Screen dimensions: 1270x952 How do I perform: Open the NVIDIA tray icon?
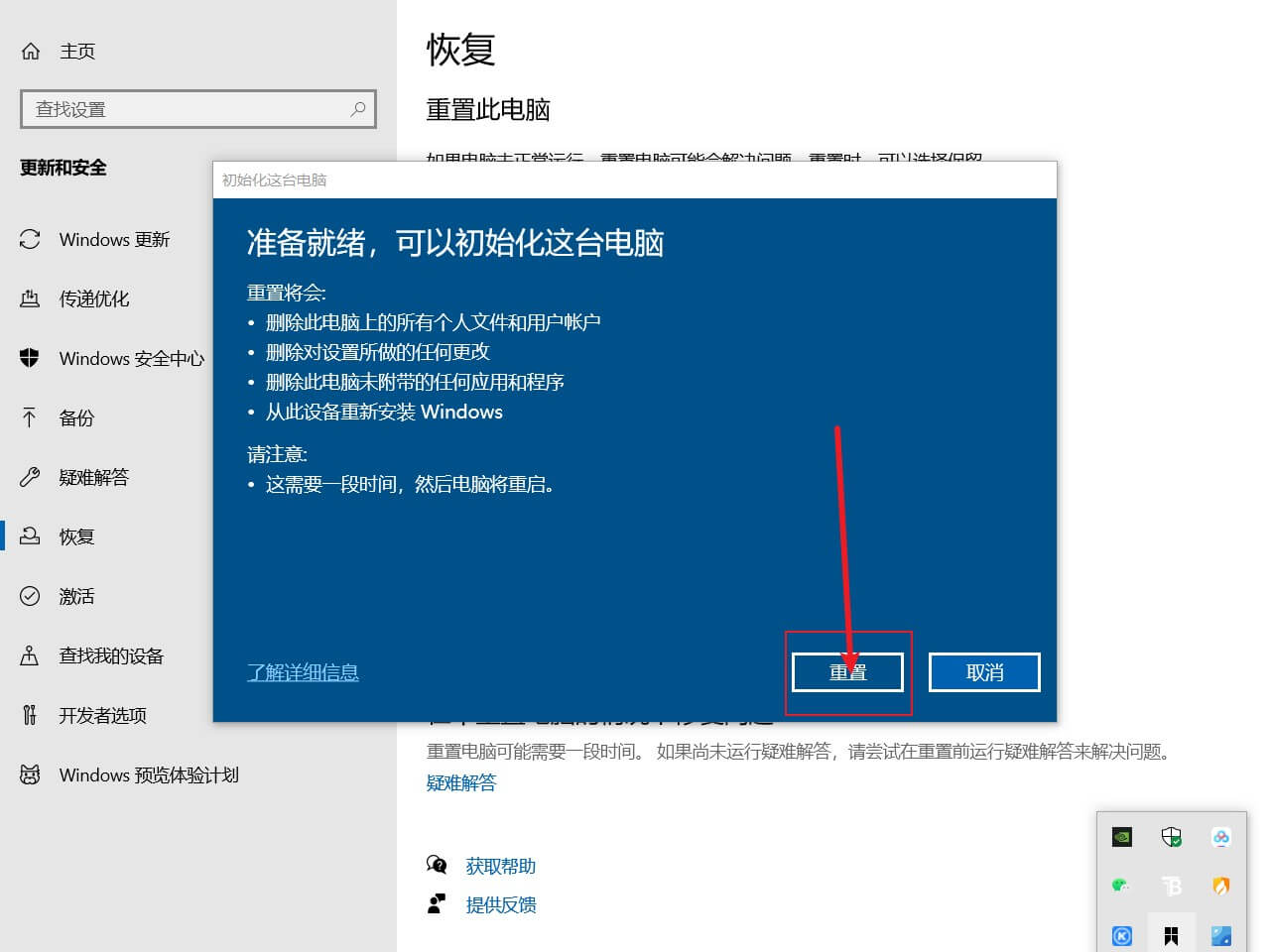pos(1122,837)
